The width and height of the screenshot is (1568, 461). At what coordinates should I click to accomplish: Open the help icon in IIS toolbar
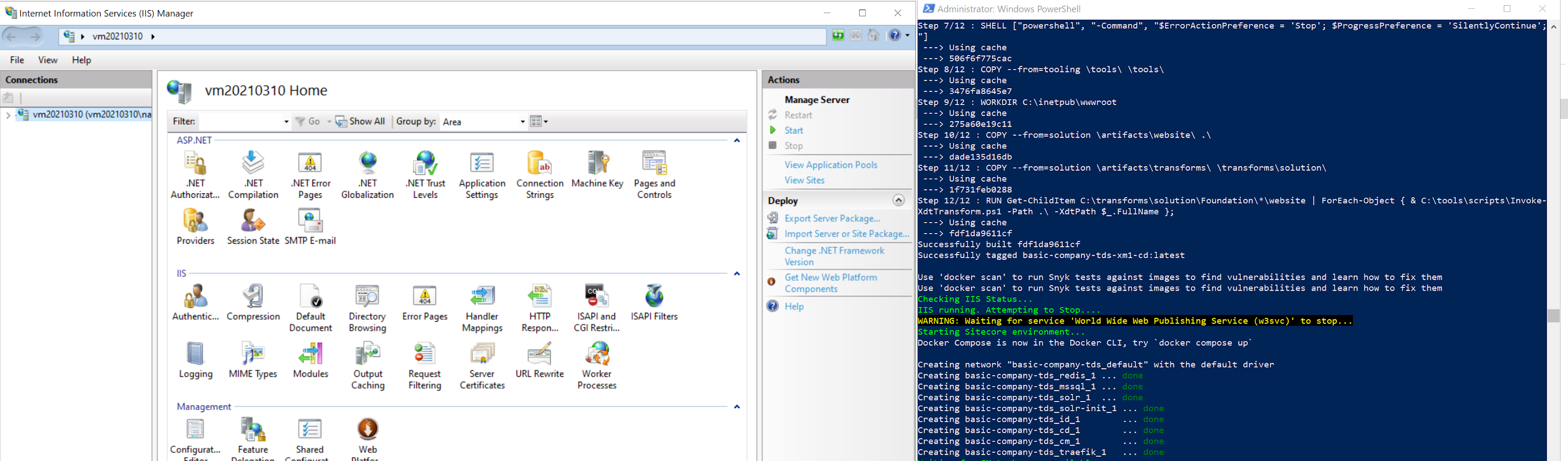(x=894, y=36)
